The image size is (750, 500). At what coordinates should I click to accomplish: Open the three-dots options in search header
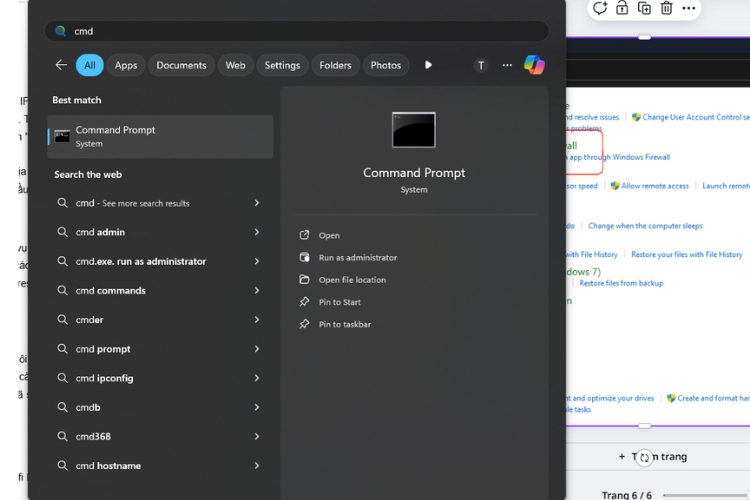point(507,65)
